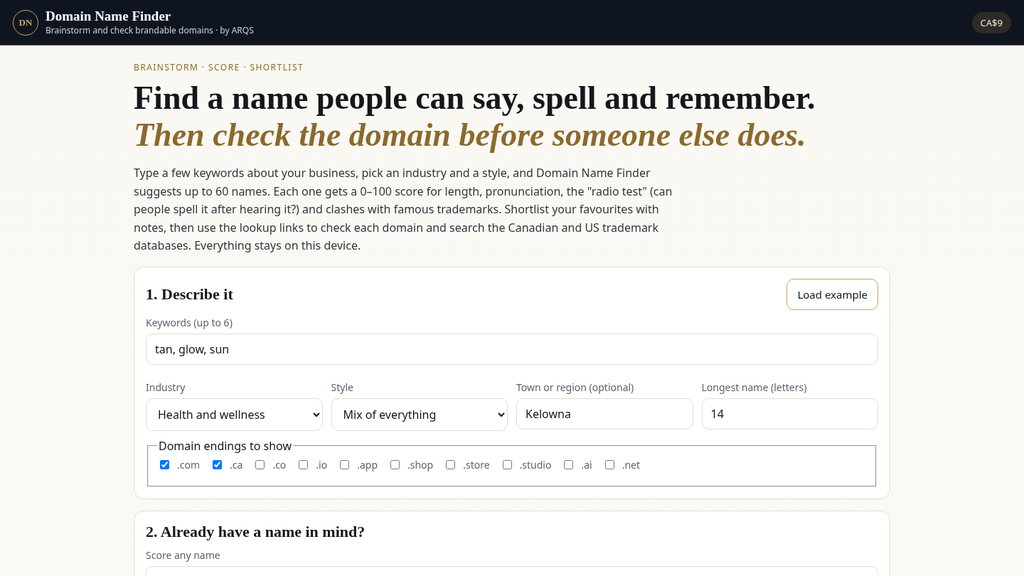This screenshot has width=1024, height=576.
Task: Focus the Keywords input field
Action: click(511, 349)
